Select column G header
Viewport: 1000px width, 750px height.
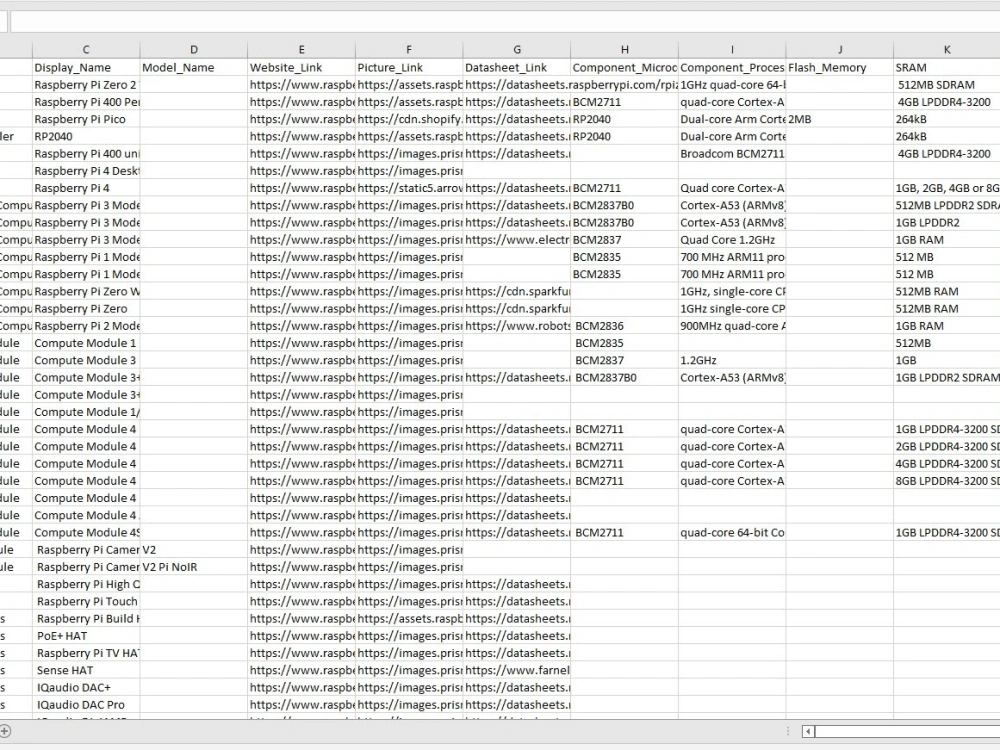click(517, 49)
